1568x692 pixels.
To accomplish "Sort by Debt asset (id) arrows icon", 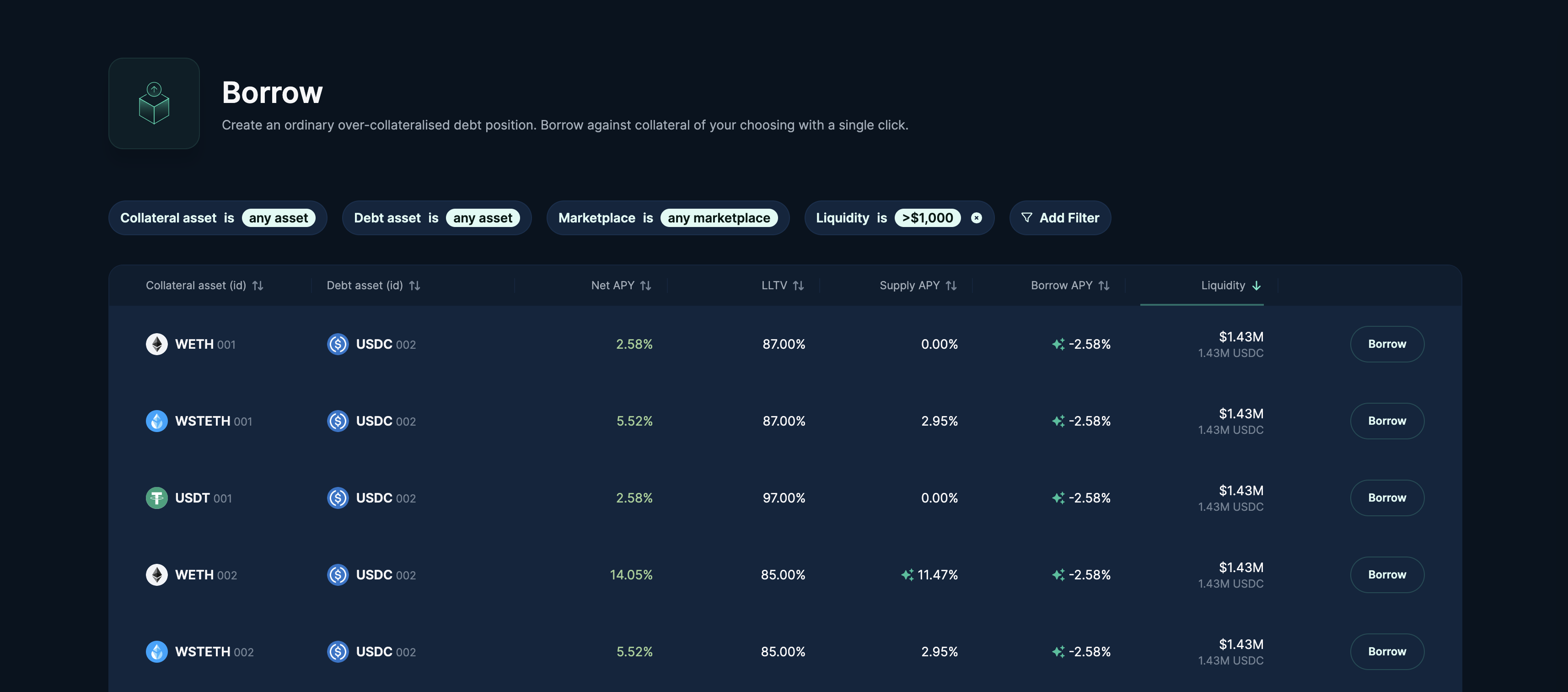I will pos(414,286).
